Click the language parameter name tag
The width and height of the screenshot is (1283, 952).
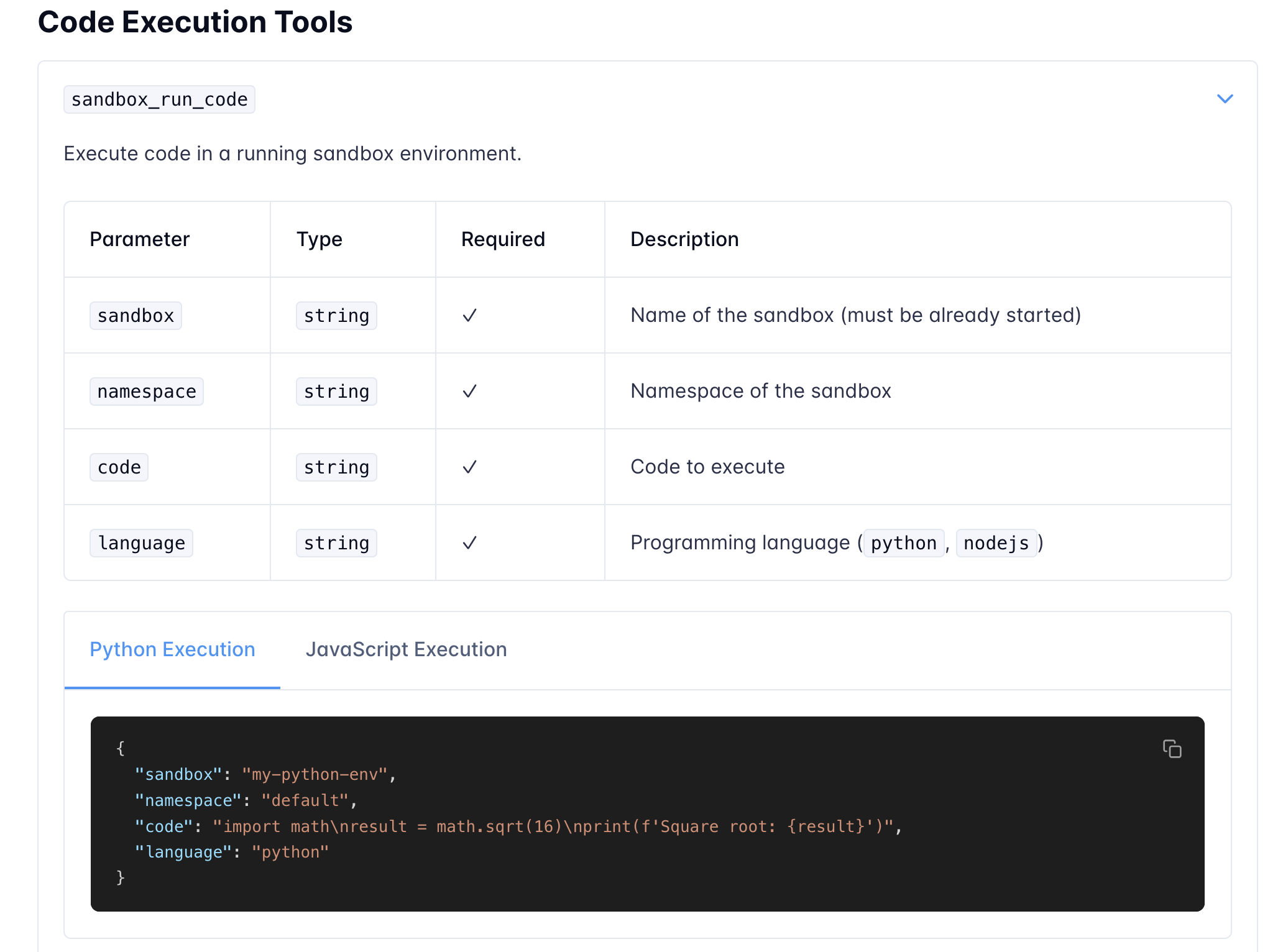tap(141, 543)
